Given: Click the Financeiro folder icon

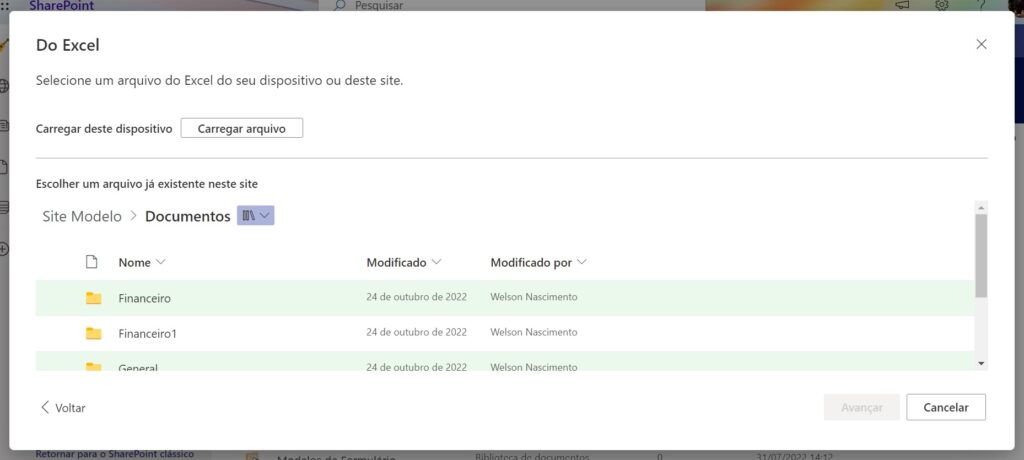Looking at the screenshot, I should click(x=94, y=298).
